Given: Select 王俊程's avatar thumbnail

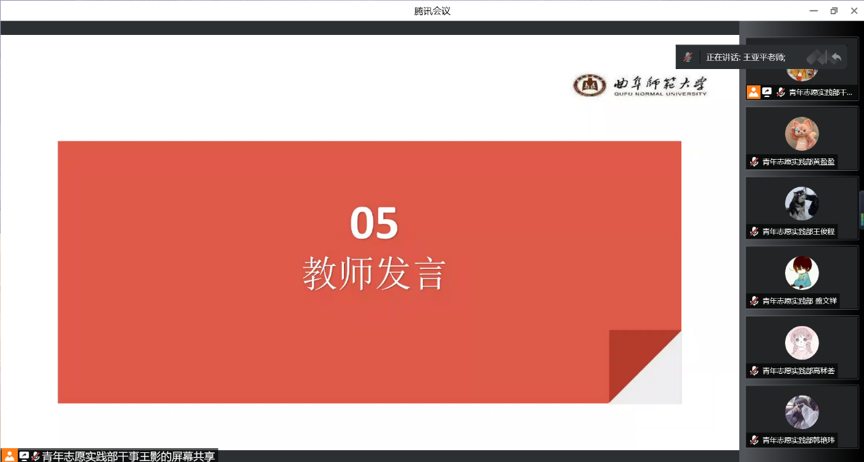Looking at the screenshot, I should (x=801, y=203).
